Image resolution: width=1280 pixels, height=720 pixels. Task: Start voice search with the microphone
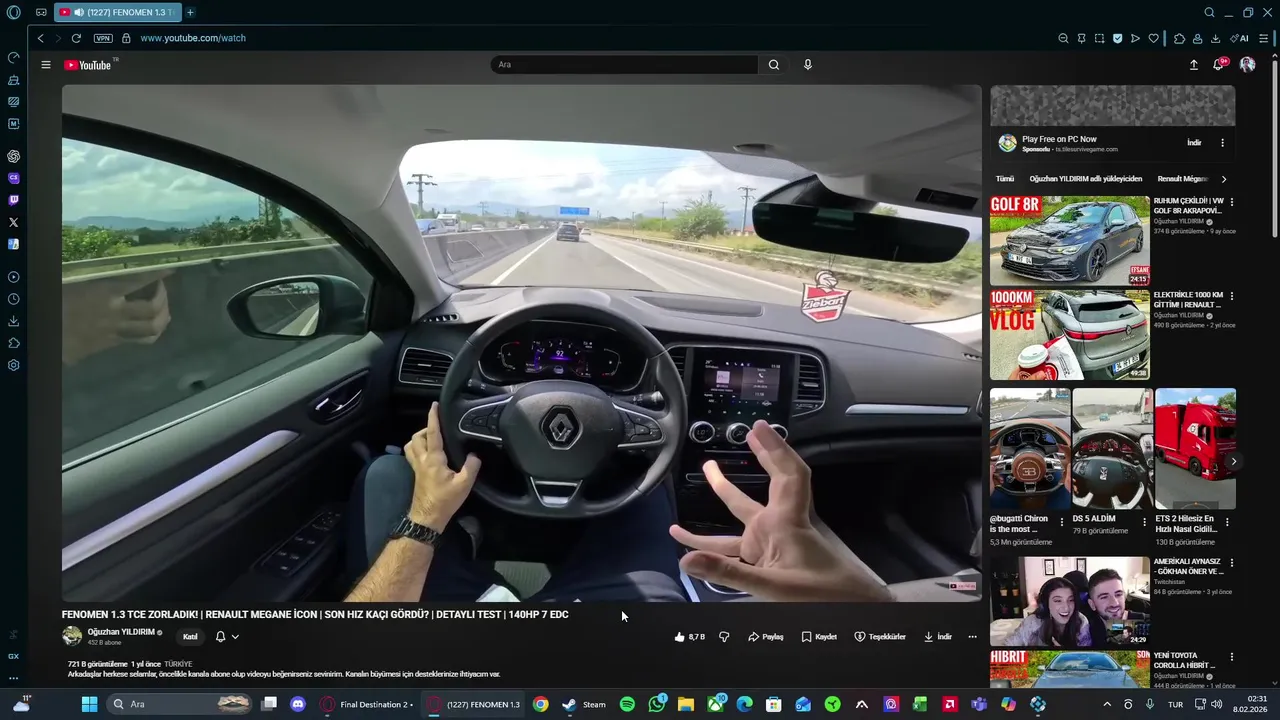point(808,65)
